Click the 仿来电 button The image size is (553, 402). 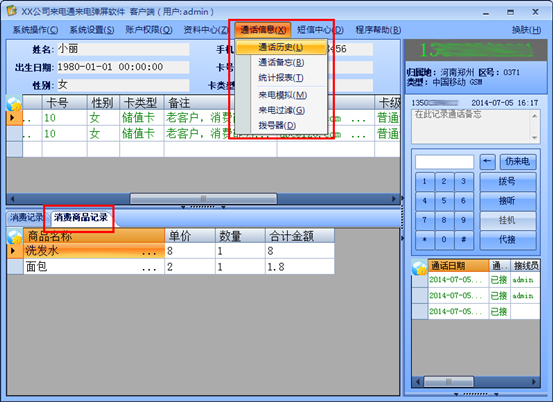tap(518, 162)
